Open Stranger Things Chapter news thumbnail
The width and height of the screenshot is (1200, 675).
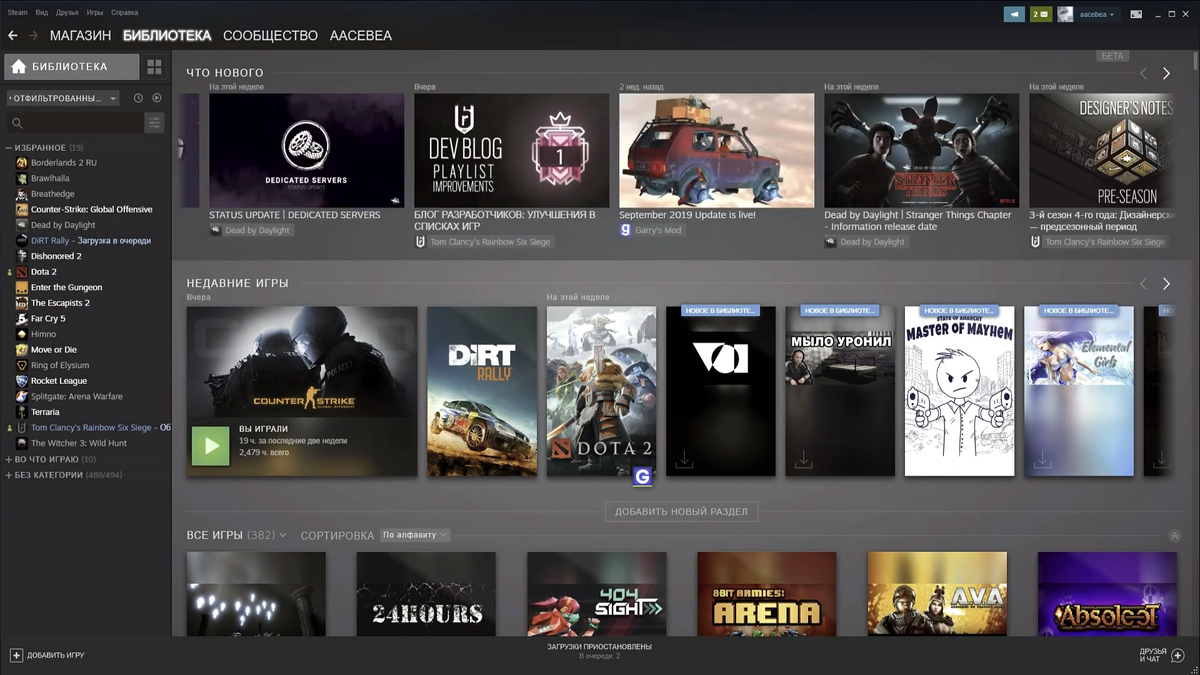[922, 150]
